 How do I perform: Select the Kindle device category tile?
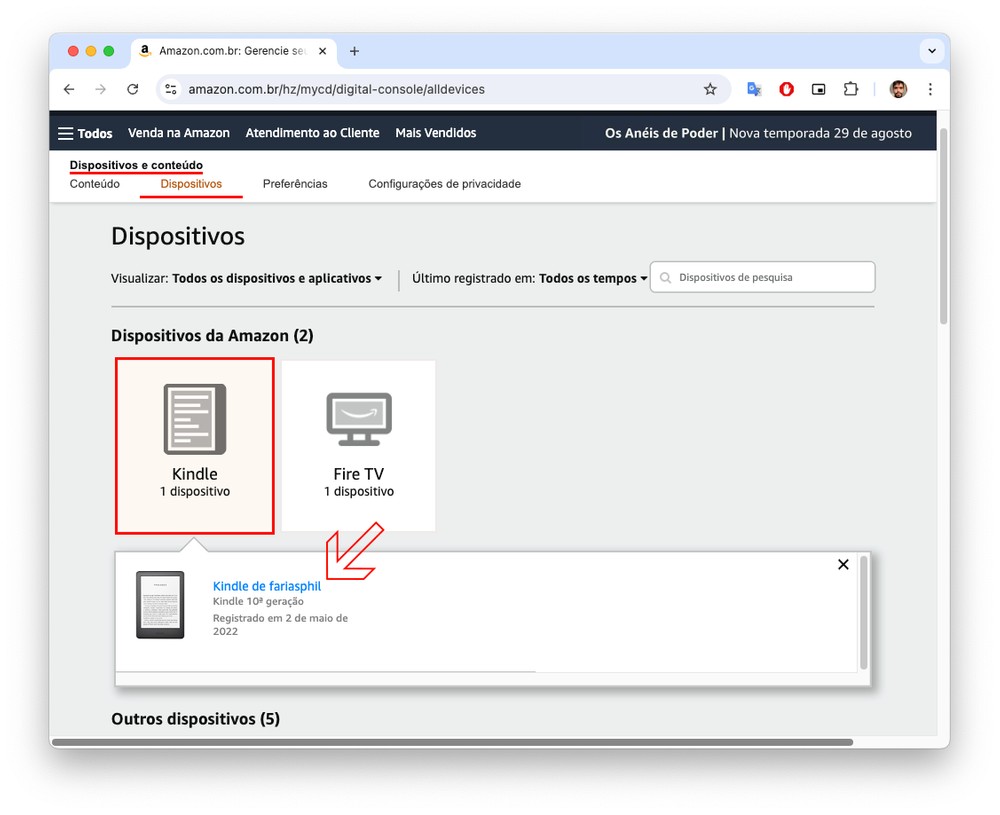[195, 446]
